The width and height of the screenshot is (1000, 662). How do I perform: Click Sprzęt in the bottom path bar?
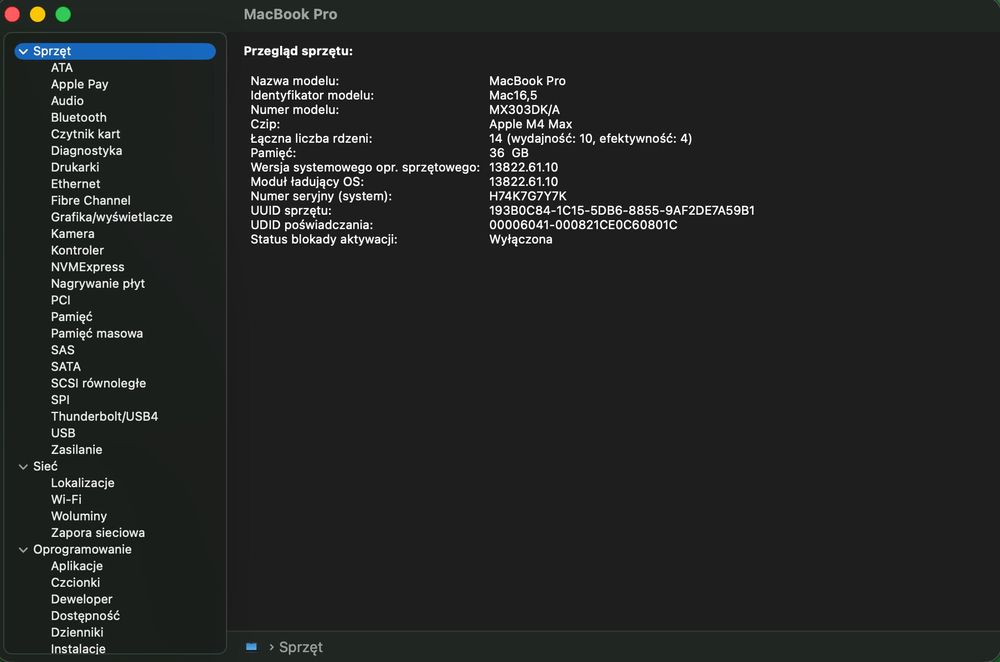(300, 647)
